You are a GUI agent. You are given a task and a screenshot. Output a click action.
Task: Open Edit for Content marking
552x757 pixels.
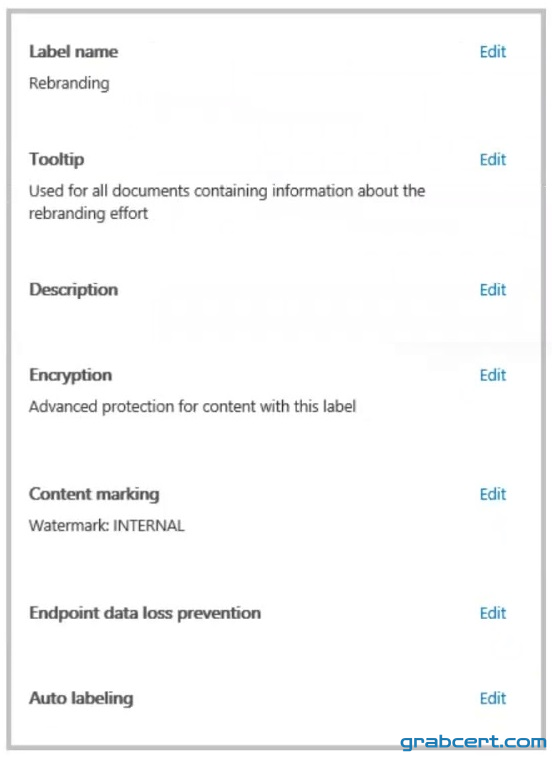[x=493, y=494]
